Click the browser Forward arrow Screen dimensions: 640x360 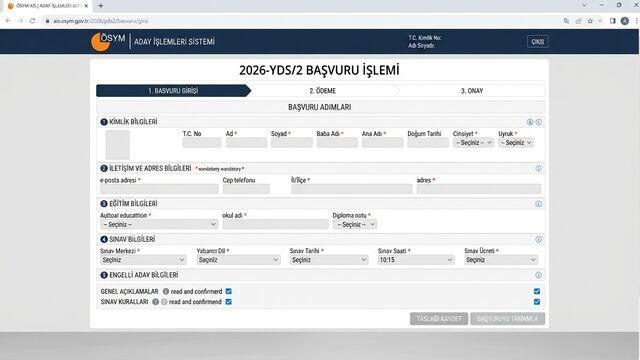coord(20,21)
